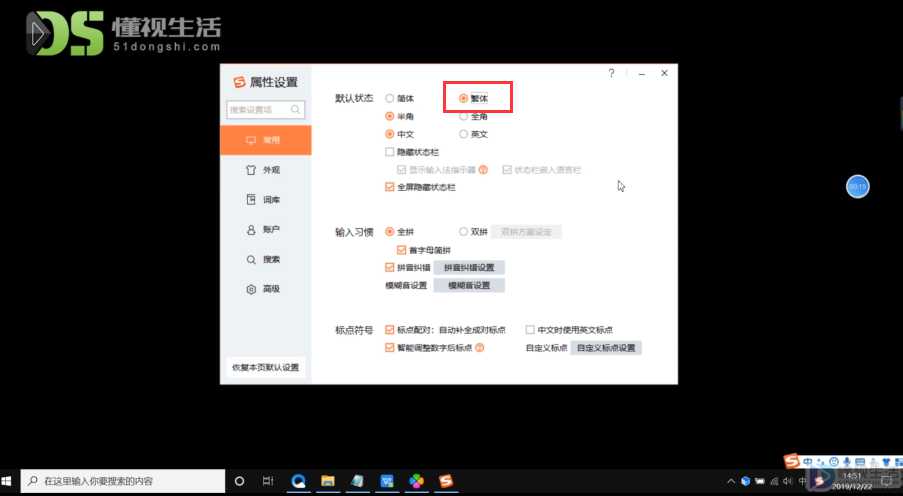Click the help question mark icon
The width and height of the screenshot is (903, 496).
tap(611, 73)
